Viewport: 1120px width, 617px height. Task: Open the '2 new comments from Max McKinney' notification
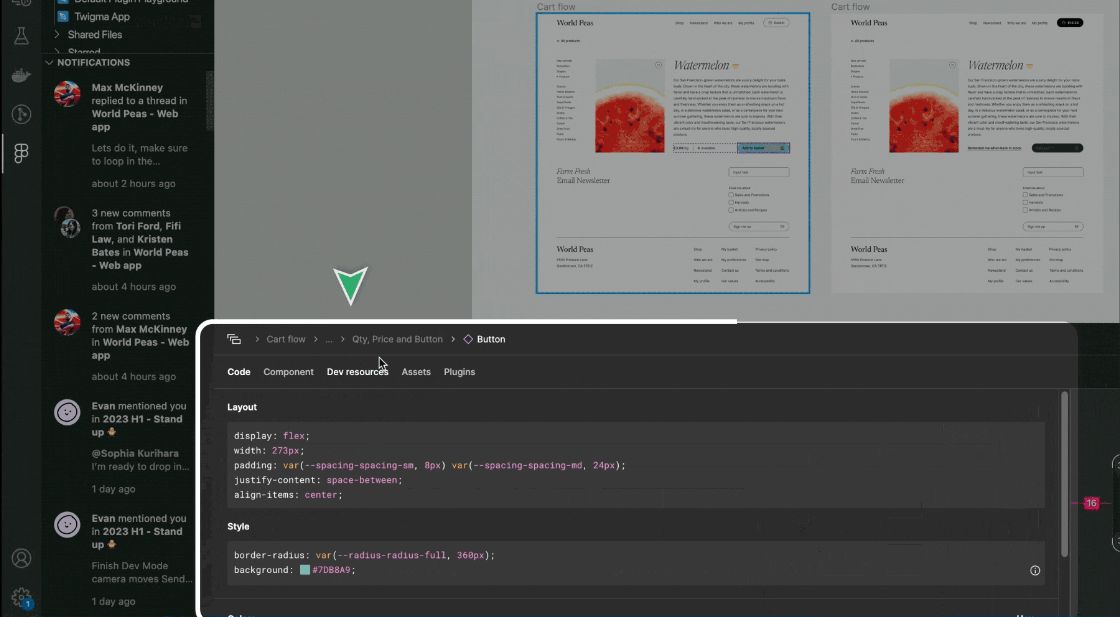(129, 346)
